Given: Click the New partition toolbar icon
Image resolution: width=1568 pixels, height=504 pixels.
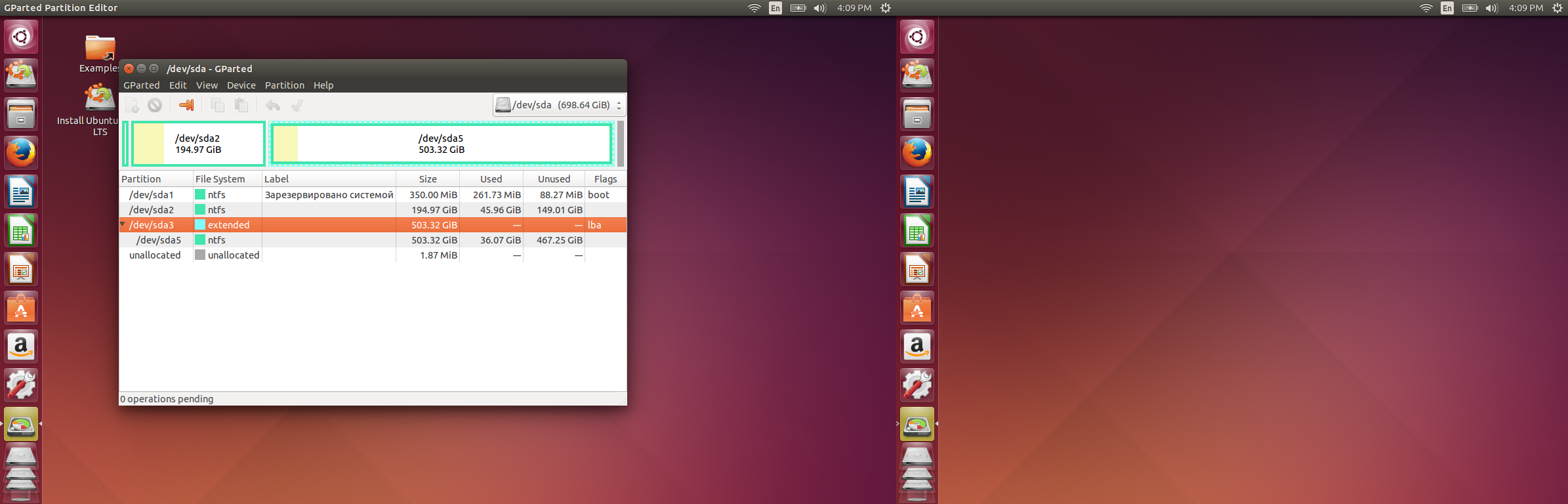Looking at the screenshot, I should (x=133, y=105).
